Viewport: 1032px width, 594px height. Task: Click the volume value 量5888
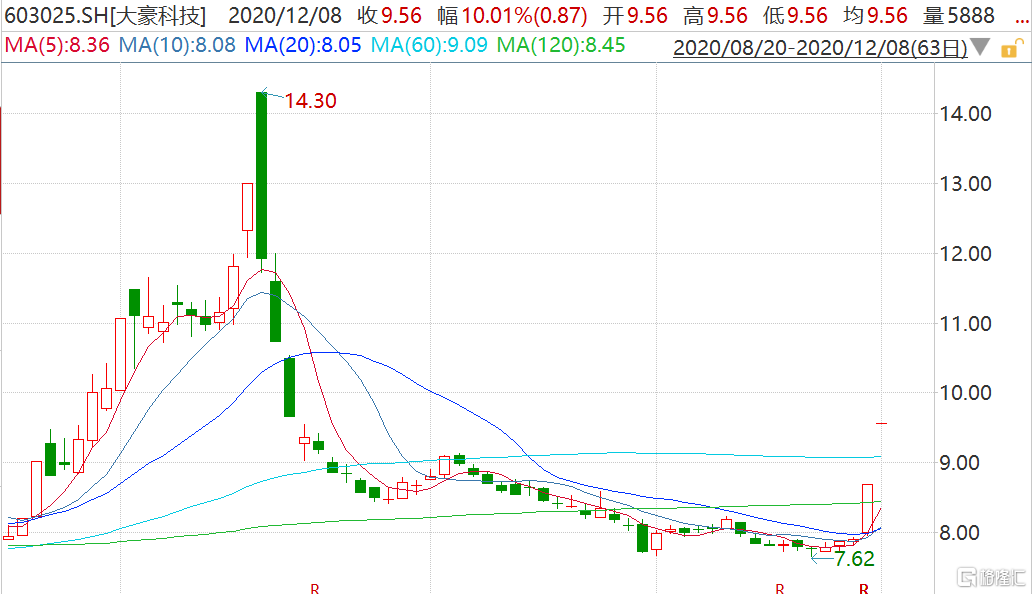[958, 15]
